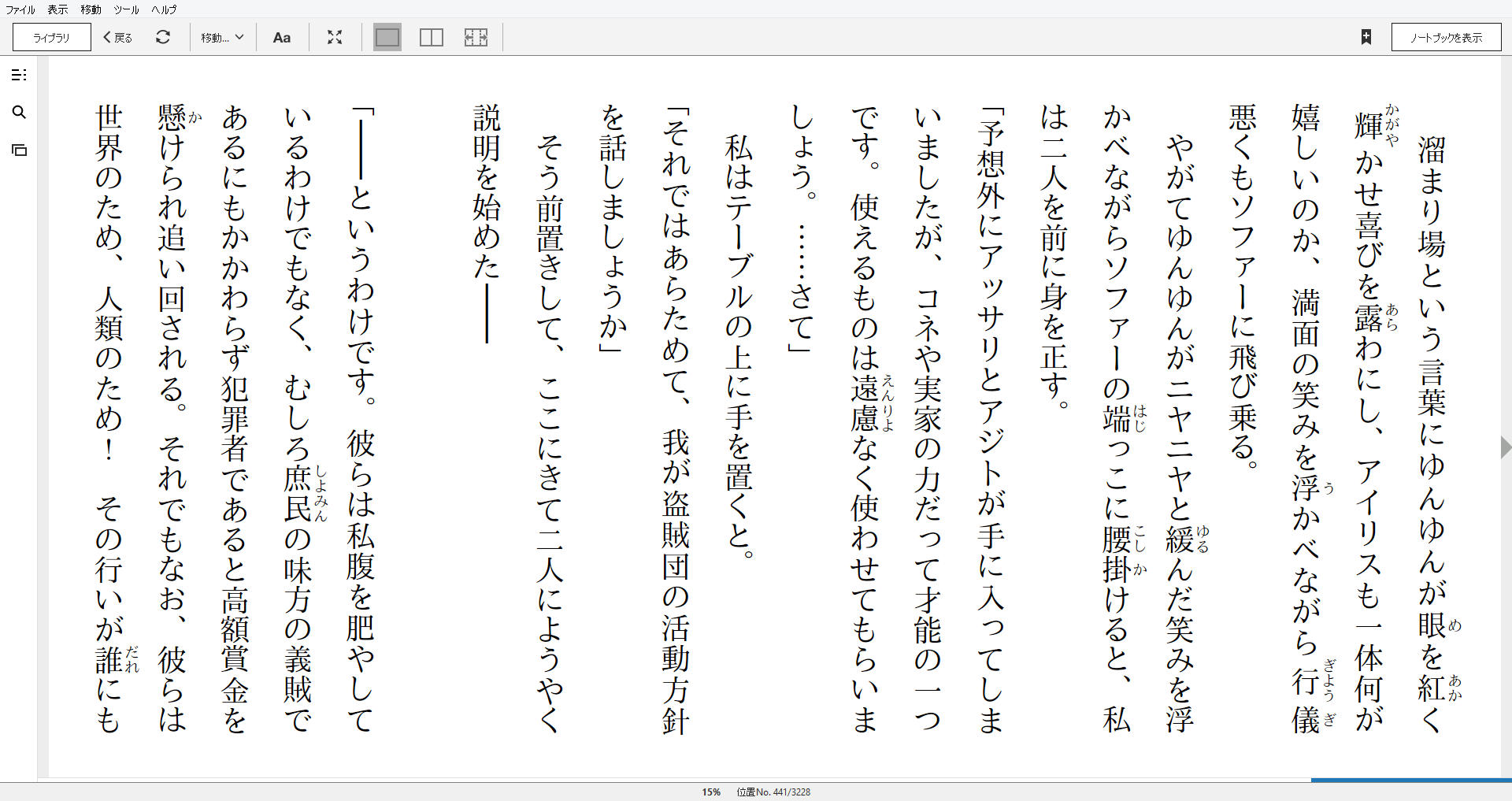Open the search magnifier in sidebar
Image resolution: width=1512 pixels, height=801 pixels.
click(x=19, y=112)
